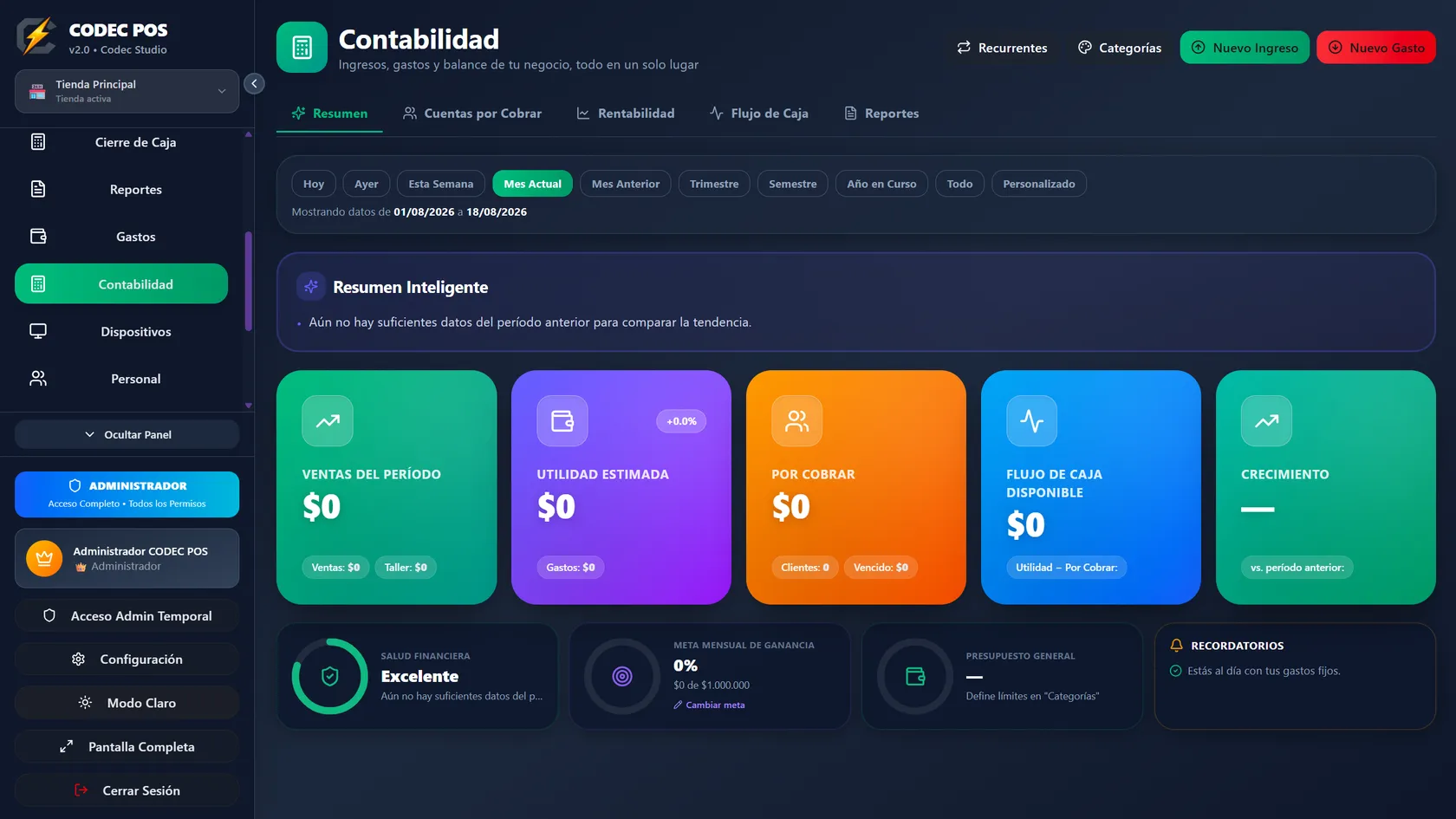Switch to the Rentabilidad tab
This screenshot has height=819, width=1456.
point(626,114)
